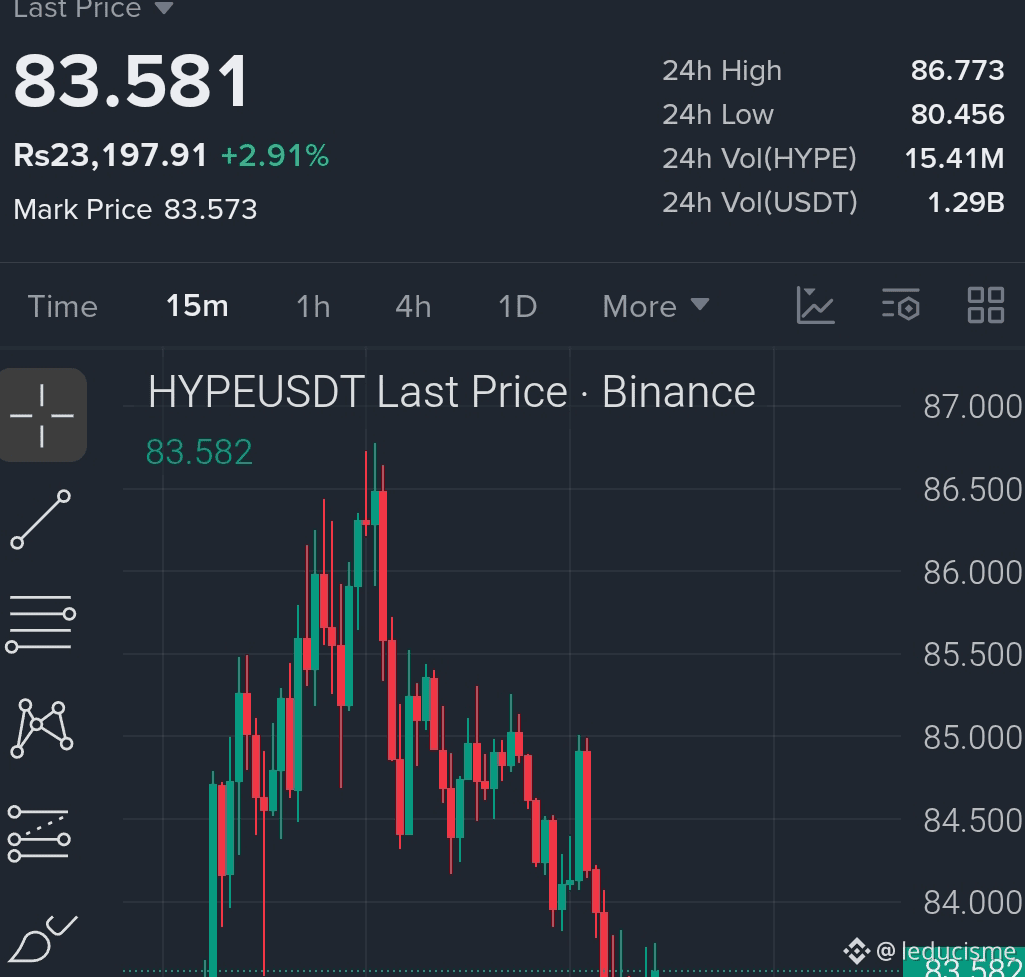This screenshot has width=1025, height=977.
Task: Click the 86.000 price axis label
Action: pyautogui.click(x=973, y=572)
